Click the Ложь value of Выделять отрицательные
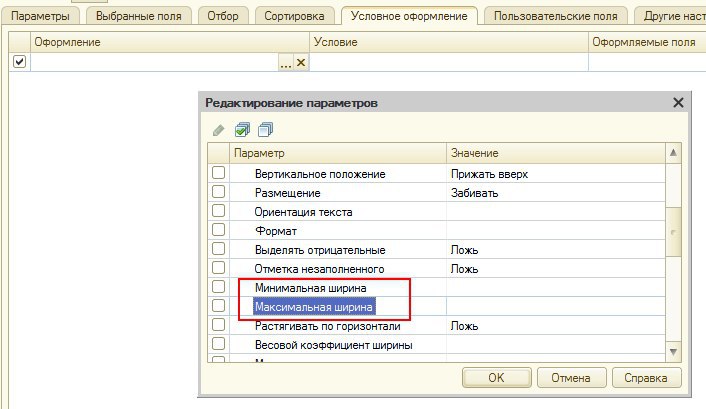Screen dimensions: 706x409 pos(556,250)
